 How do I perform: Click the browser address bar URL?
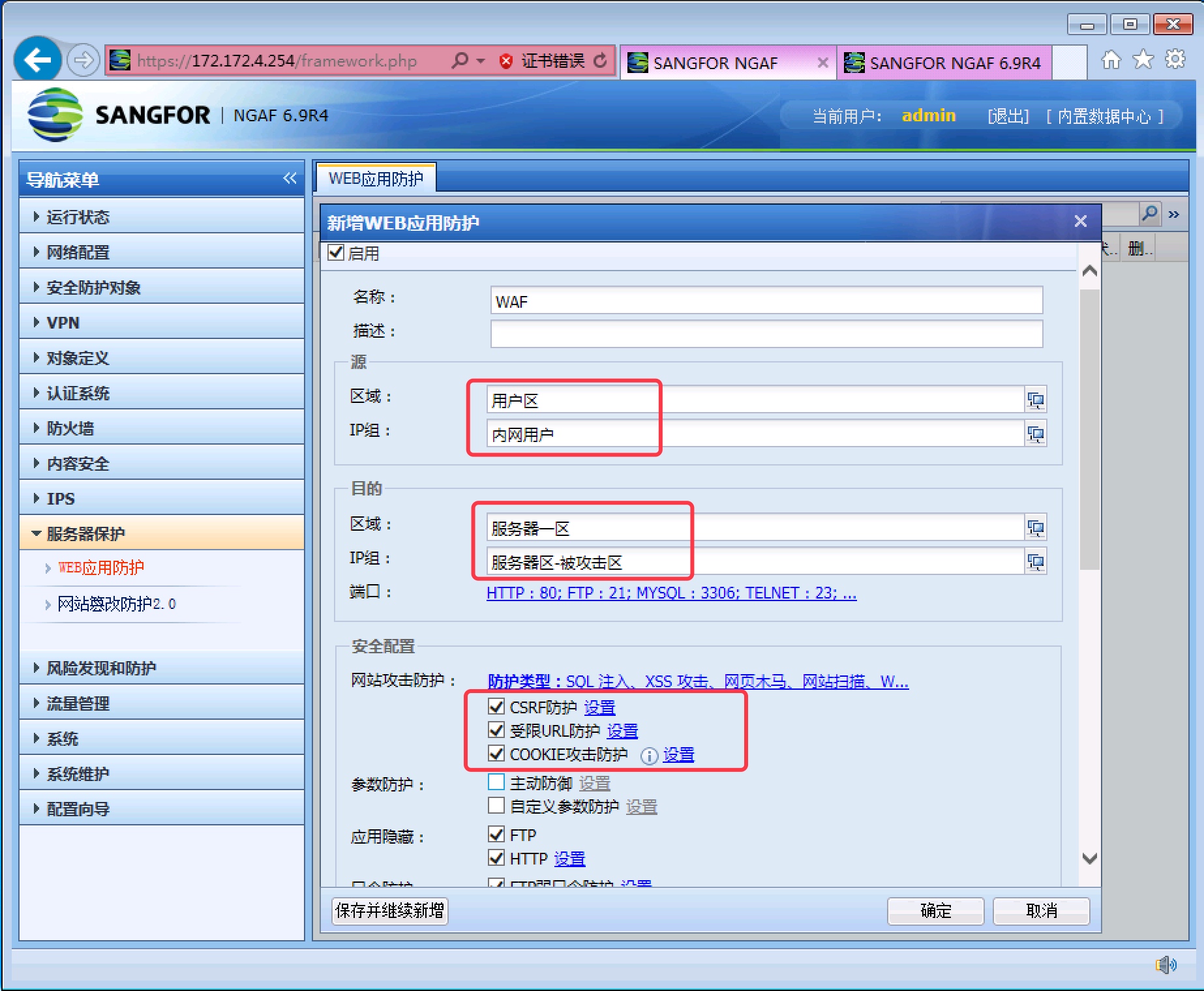click(277, 61)
